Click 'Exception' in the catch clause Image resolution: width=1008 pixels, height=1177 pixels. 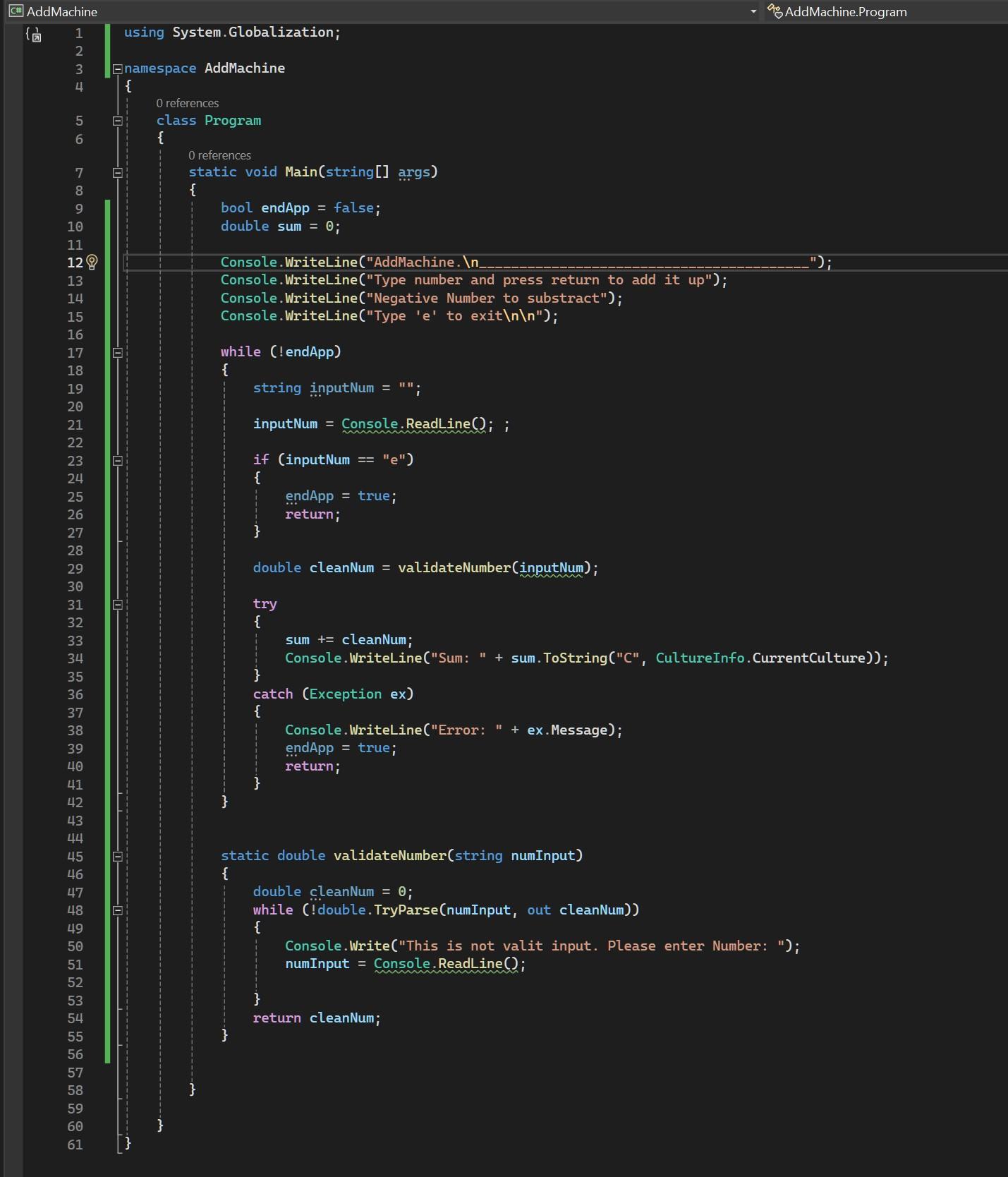[x=346, y=694]
